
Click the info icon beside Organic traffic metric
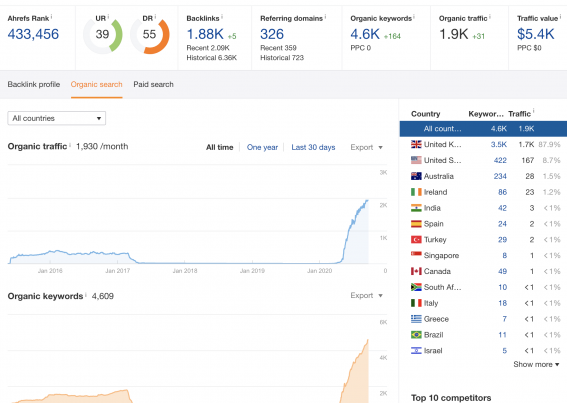pyautogui.click(x=490, y=16)
